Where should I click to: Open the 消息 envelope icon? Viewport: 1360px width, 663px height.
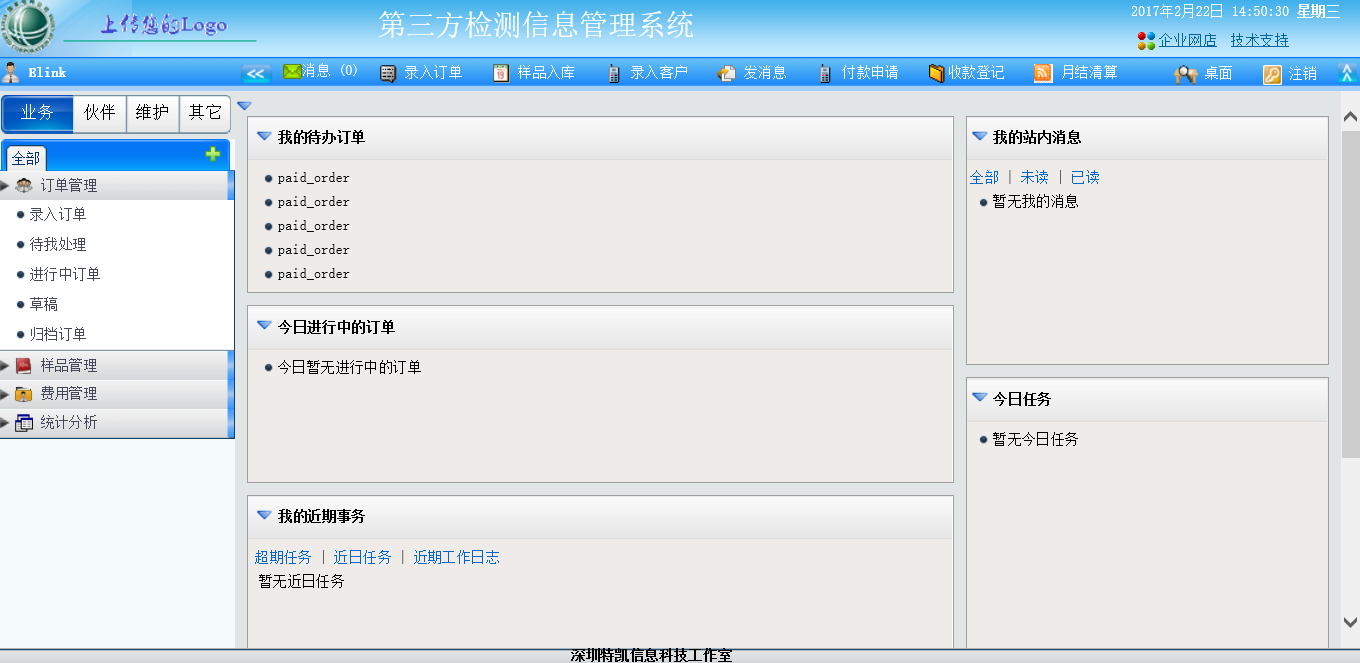(292, 72)
